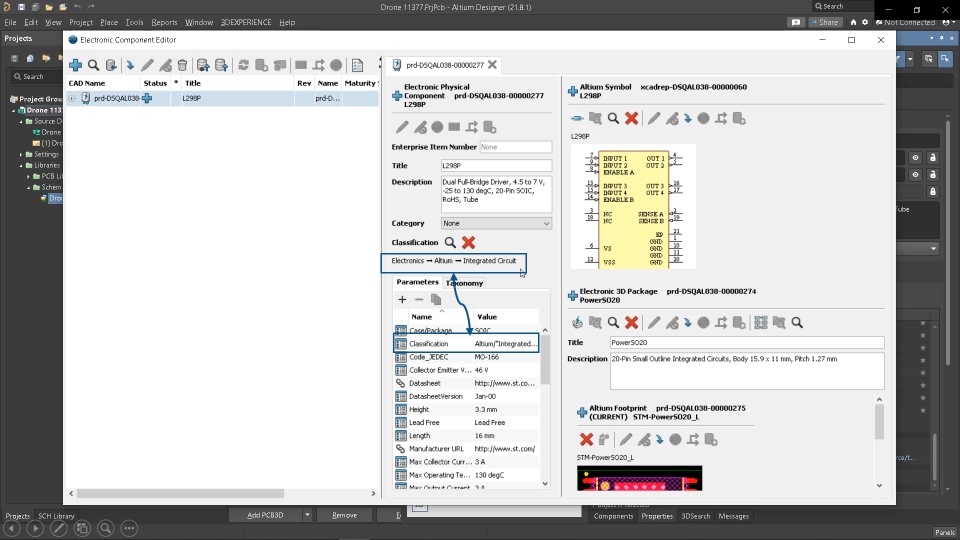Expand the prd-DSQAL038 row in the list
This screenshot has height=540, width=960.
[72, 98]
